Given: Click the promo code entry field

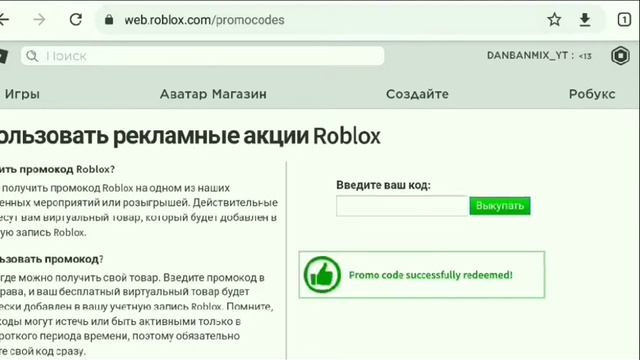Looking at the screenshot, I should point(402,206).
